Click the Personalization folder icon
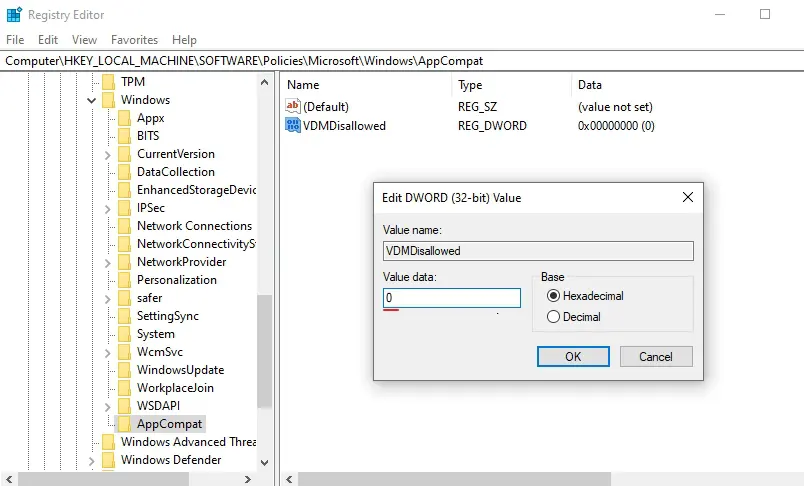 (x=124, y=280)
